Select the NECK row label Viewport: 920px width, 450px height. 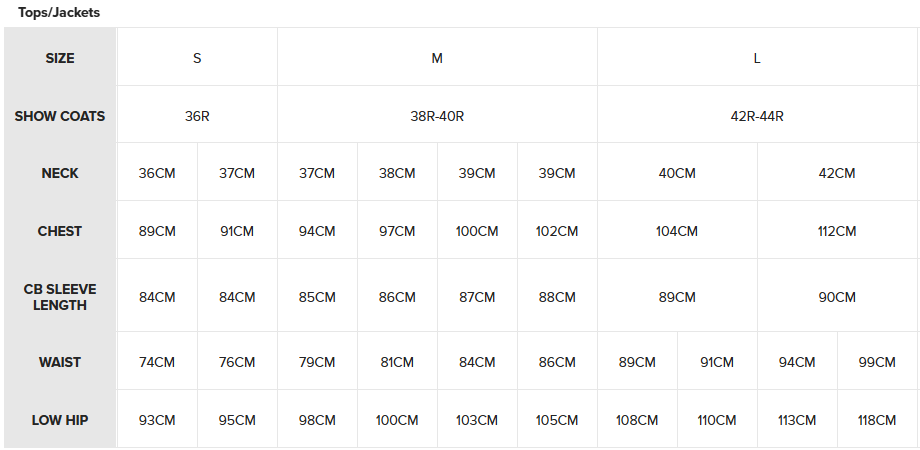[x=60, y=173]
